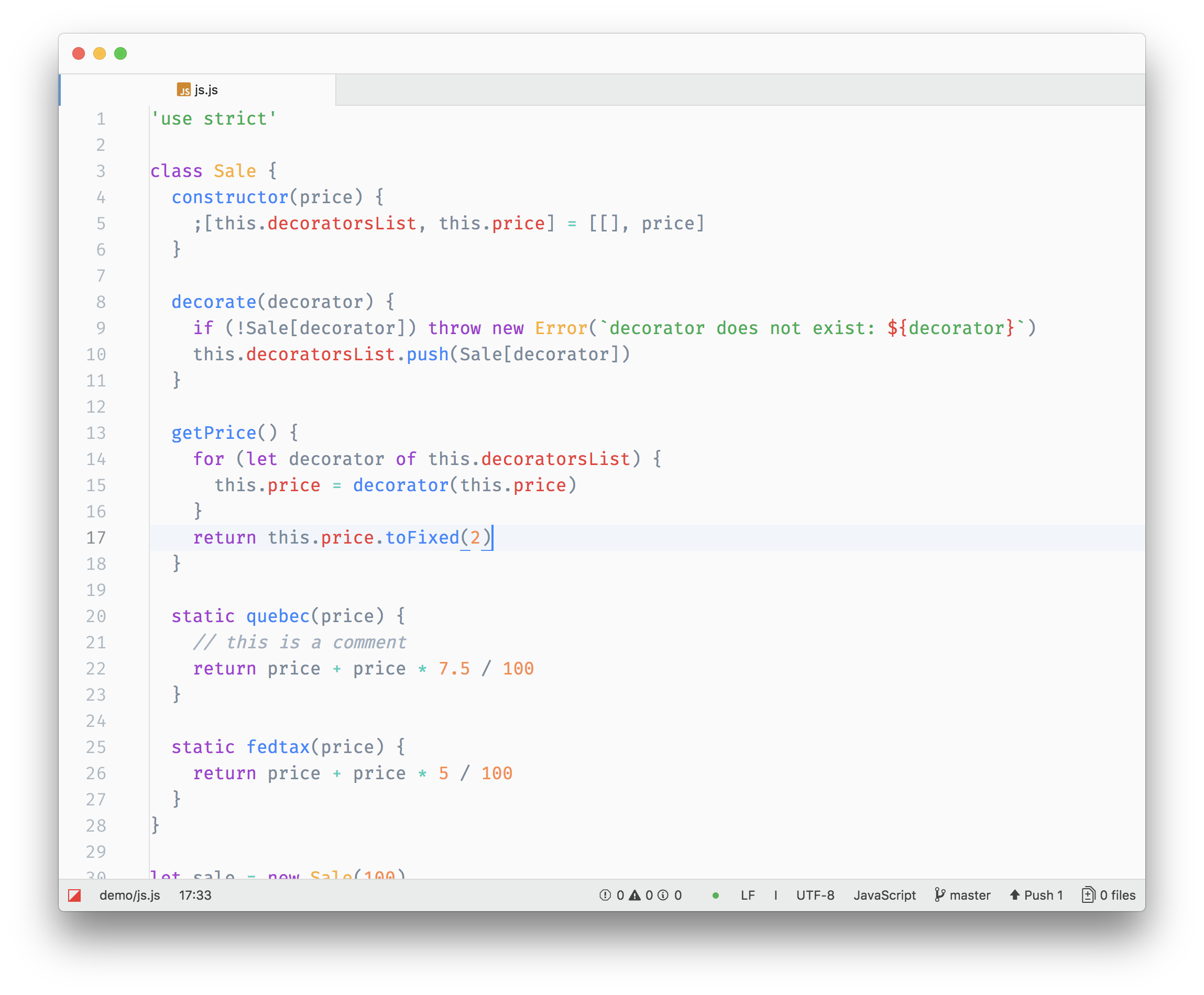The image size is (1204, 995).
Task: Click line number 17 in the gutter
Action: pyautogui.click(x=96, y=538)
